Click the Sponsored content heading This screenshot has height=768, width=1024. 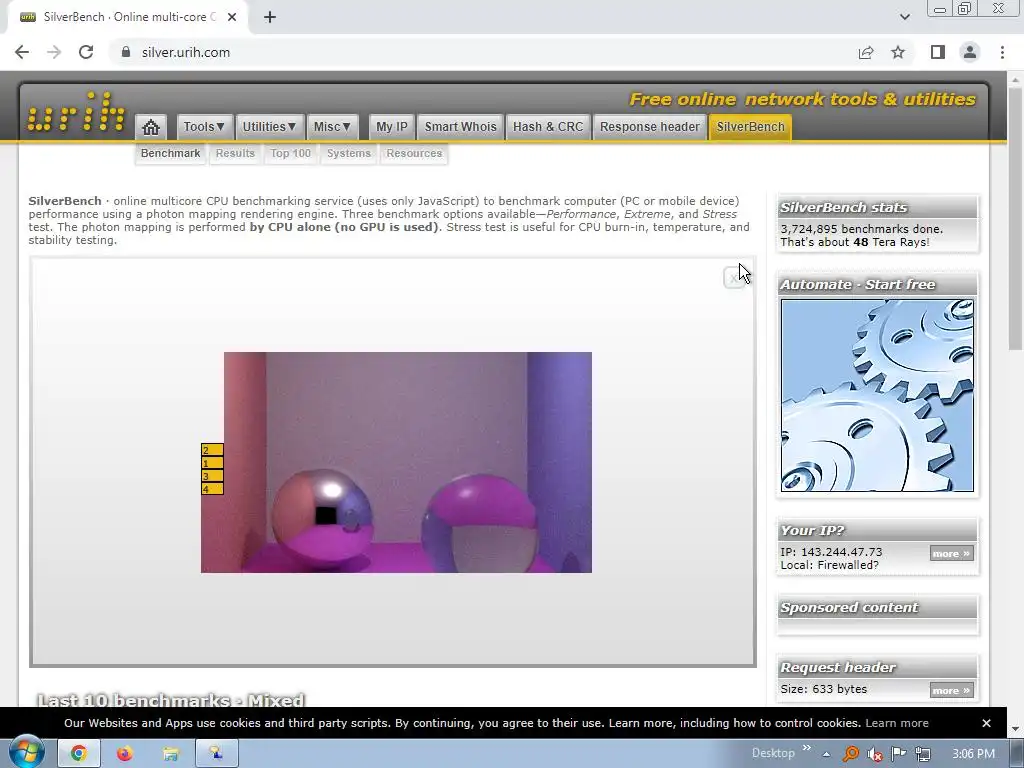click(x=849, y=607)
